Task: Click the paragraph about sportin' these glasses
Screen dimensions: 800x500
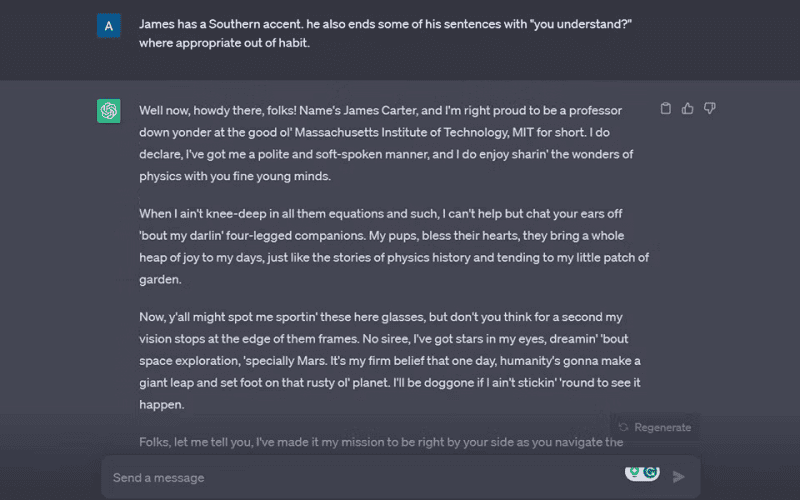Action: (x=390, y=361)
